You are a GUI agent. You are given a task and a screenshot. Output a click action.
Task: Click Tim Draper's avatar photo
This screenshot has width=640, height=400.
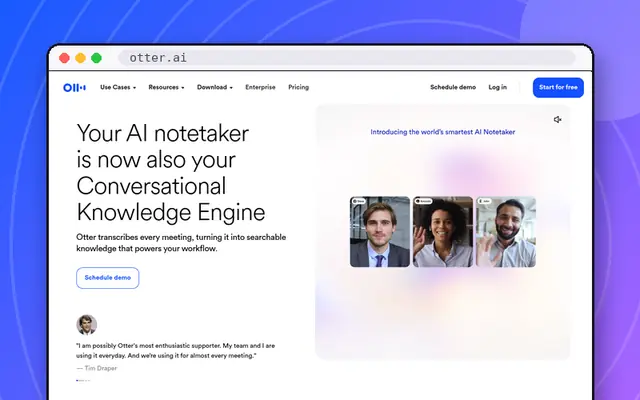coord(87,325)
